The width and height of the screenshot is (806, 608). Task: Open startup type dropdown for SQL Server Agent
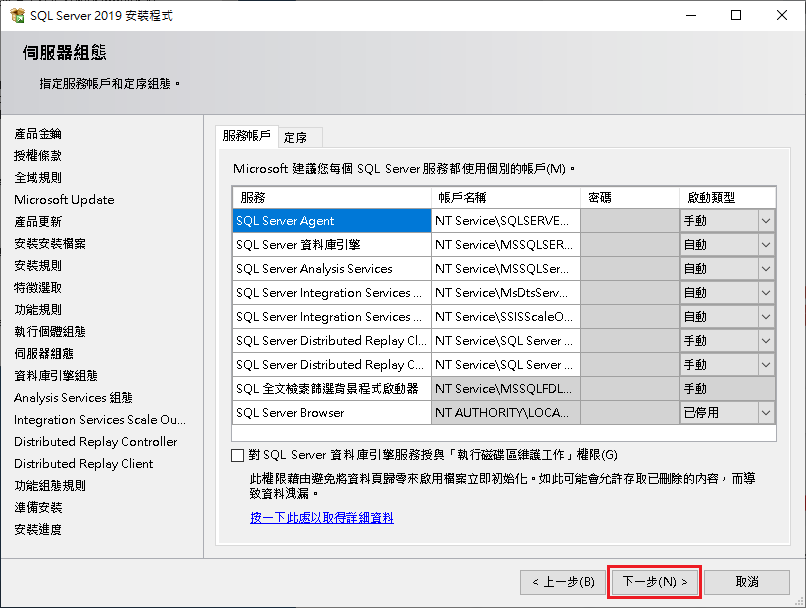click(x=766, y=221)
